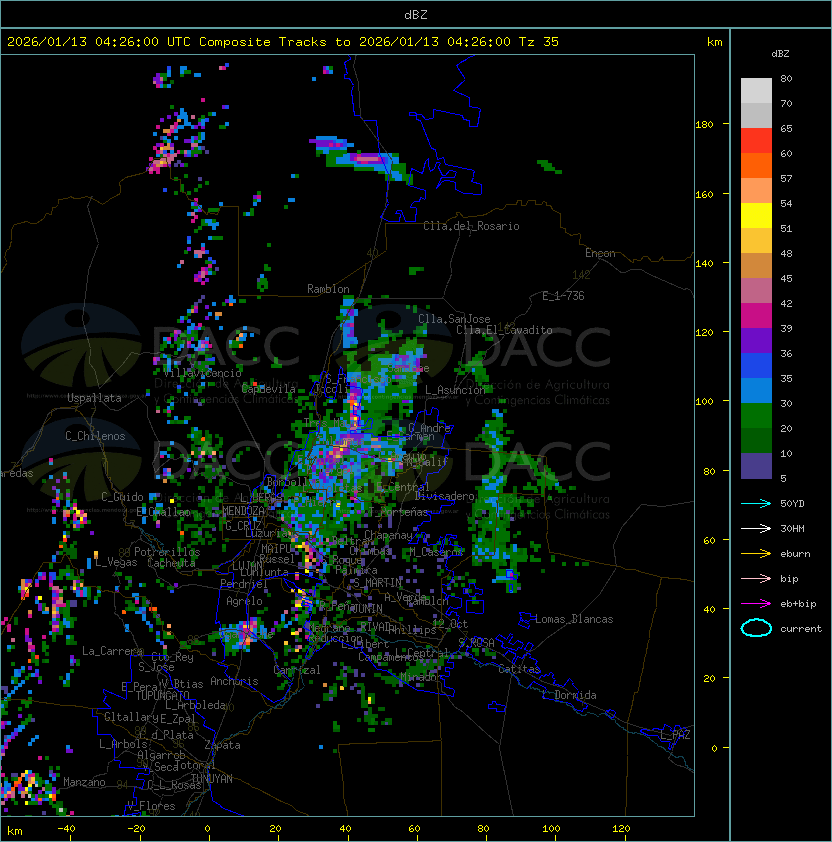The height and width of the screenshot is (842, 832).
Task: Click the 'Anchoris' map label
Action: pyautogui.click(x=234, y=681)
